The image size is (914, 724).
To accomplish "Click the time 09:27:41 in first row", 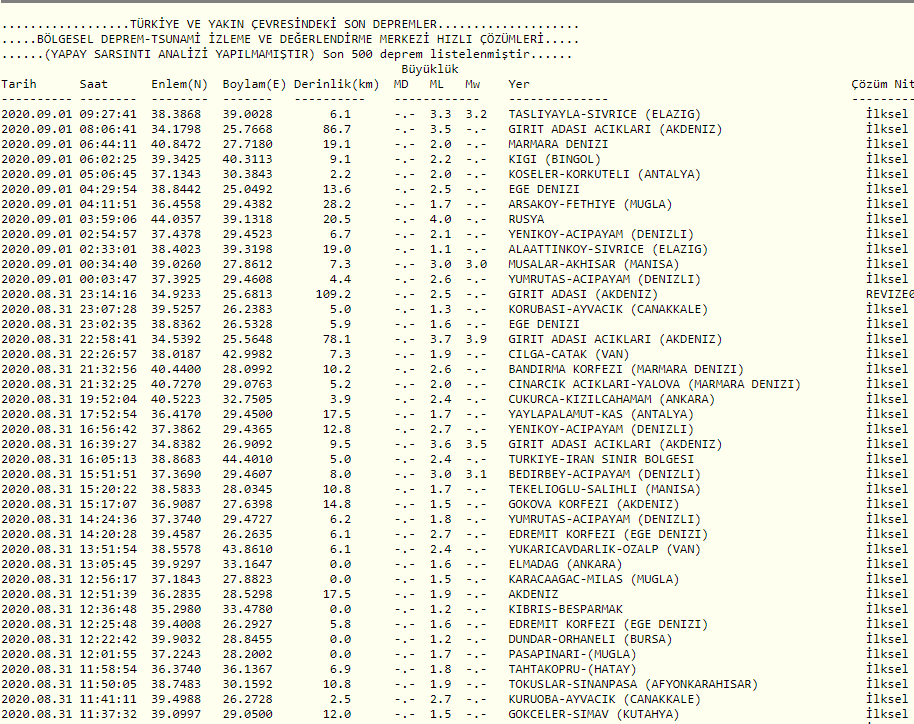I will point(108,114).
